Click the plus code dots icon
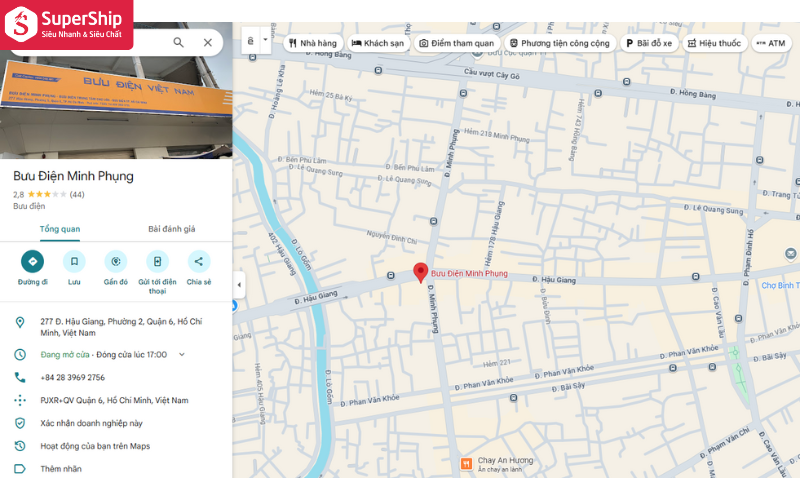 click(x=20, y=401)
